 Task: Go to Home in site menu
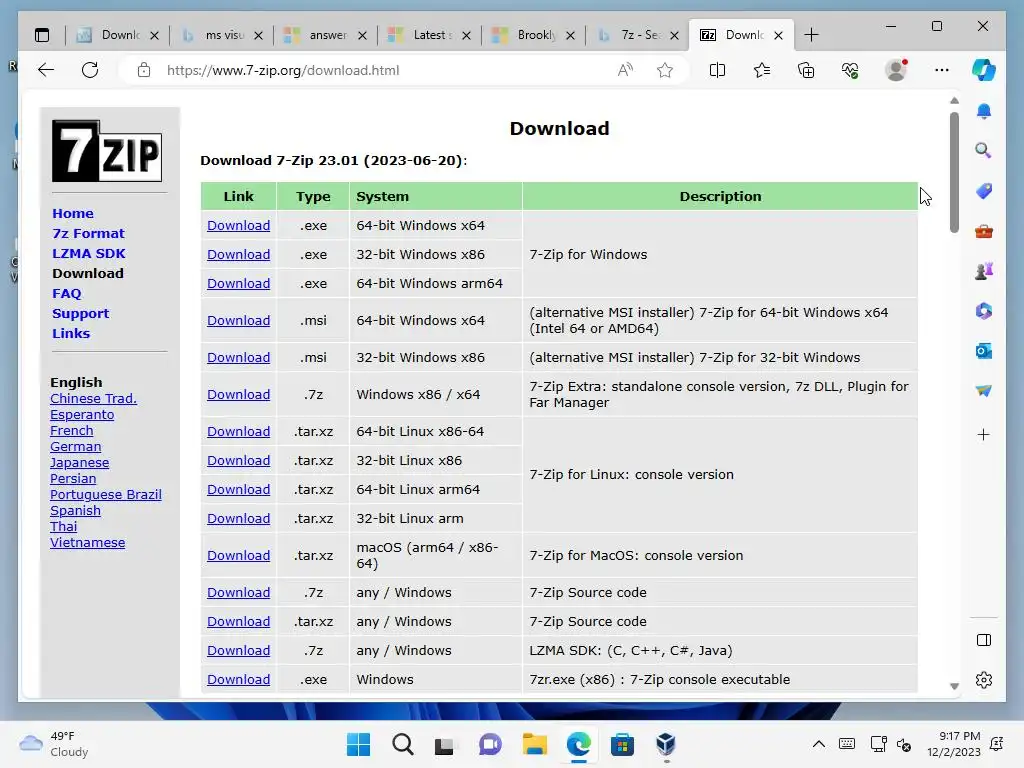point(72,214)
